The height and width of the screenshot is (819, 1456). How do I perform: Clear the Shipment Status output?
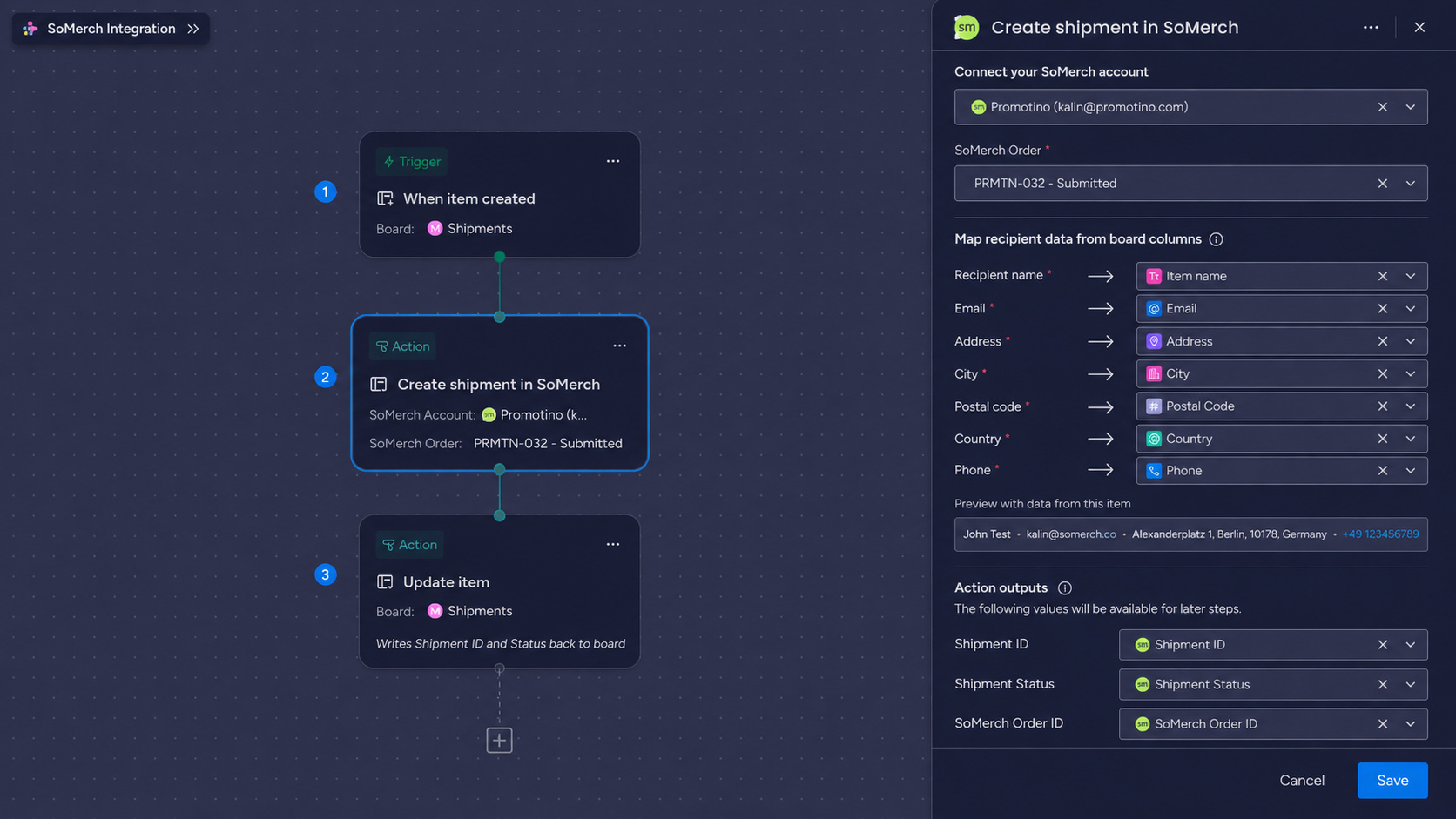(x=1382, y=685)
